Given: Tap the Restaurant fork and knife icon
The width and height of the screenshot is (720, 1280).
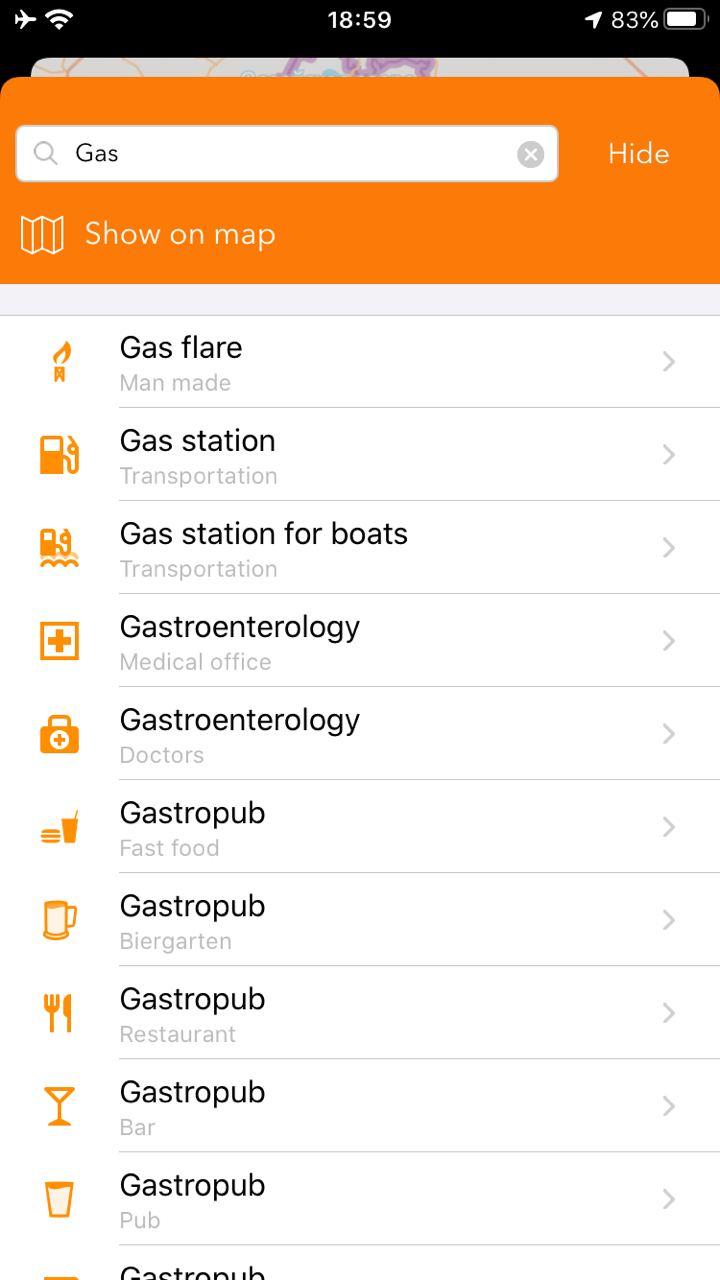Looking at the screenshot, I should [x=60, y=1013].
